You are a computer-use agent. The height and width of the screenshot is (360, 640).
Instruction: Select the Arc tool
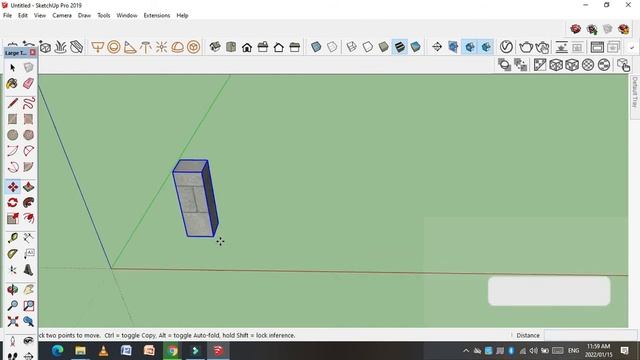[x=12, y=151]
